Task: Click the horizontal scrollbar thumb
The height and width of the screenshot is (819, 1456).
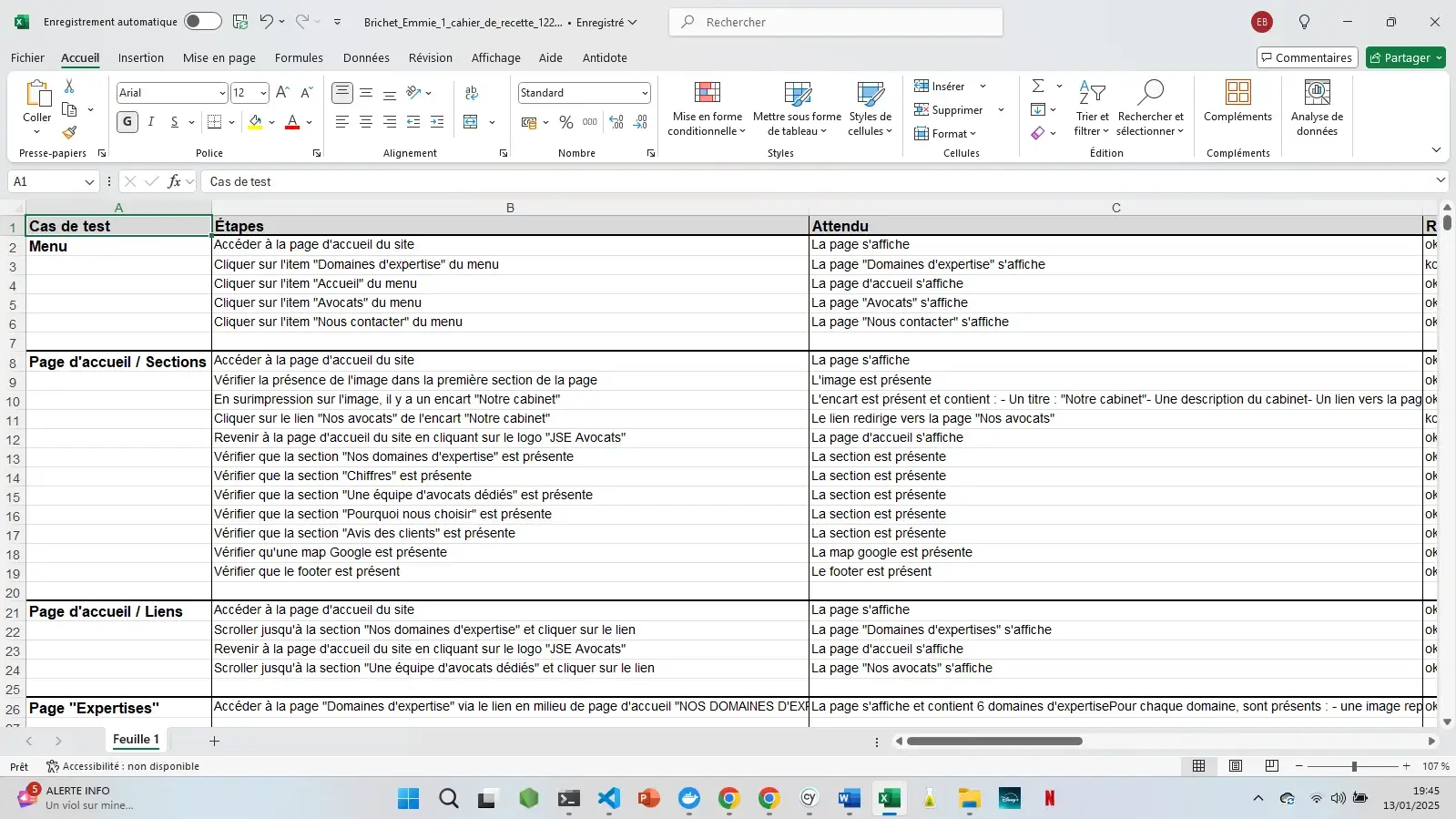Action: [x=994, y=741]
